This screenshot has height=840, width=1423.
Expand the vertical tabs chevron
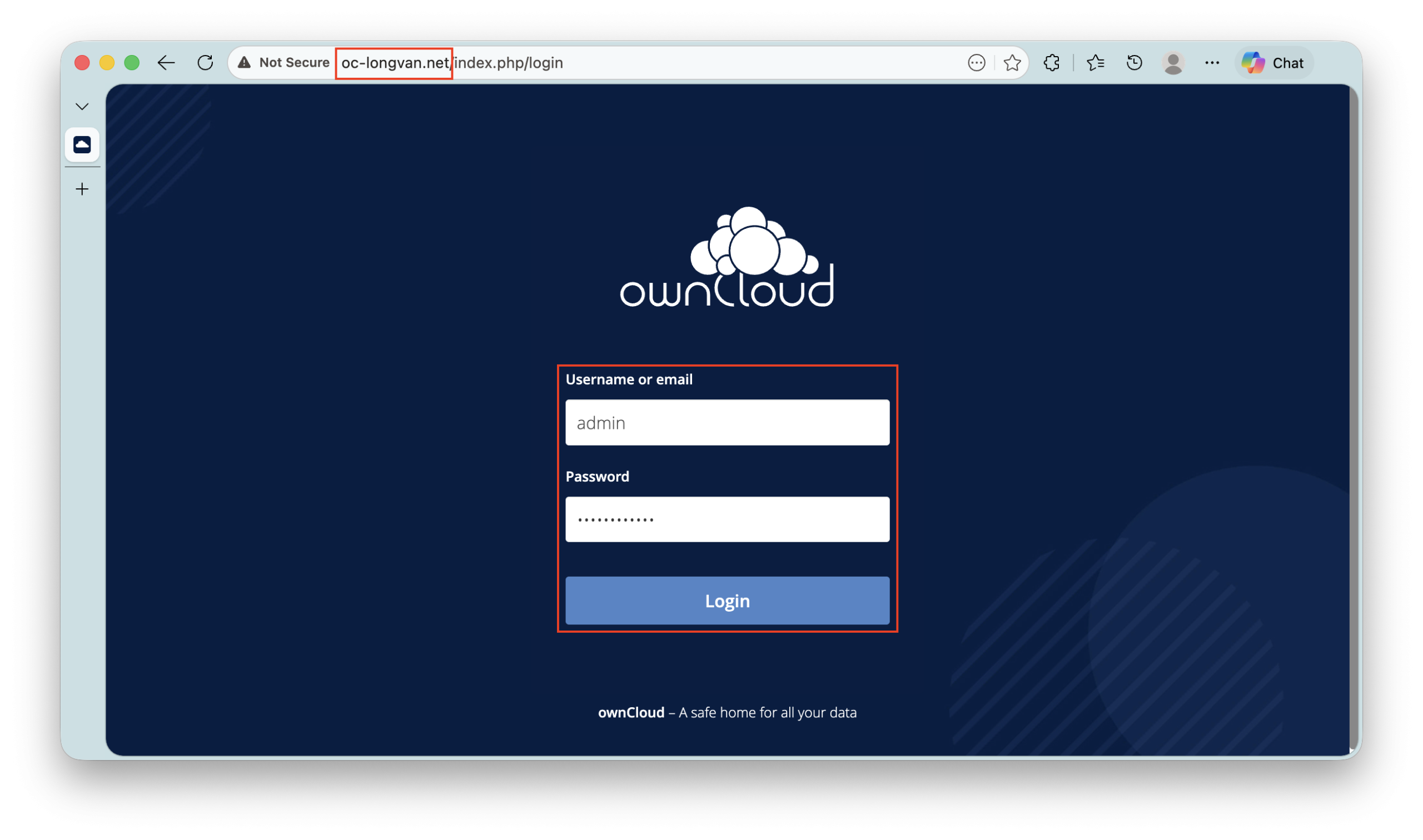point(82,107)
